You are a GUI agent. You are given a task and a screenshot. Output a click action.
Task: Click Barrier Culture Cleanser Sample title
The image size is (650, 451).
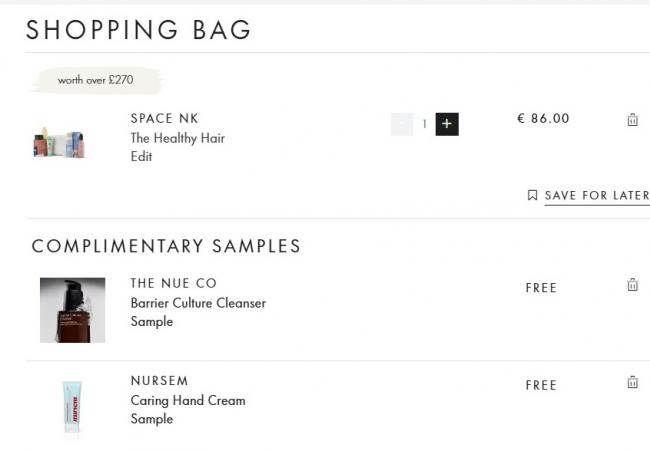pyautogui.click(x=198, y=312)
